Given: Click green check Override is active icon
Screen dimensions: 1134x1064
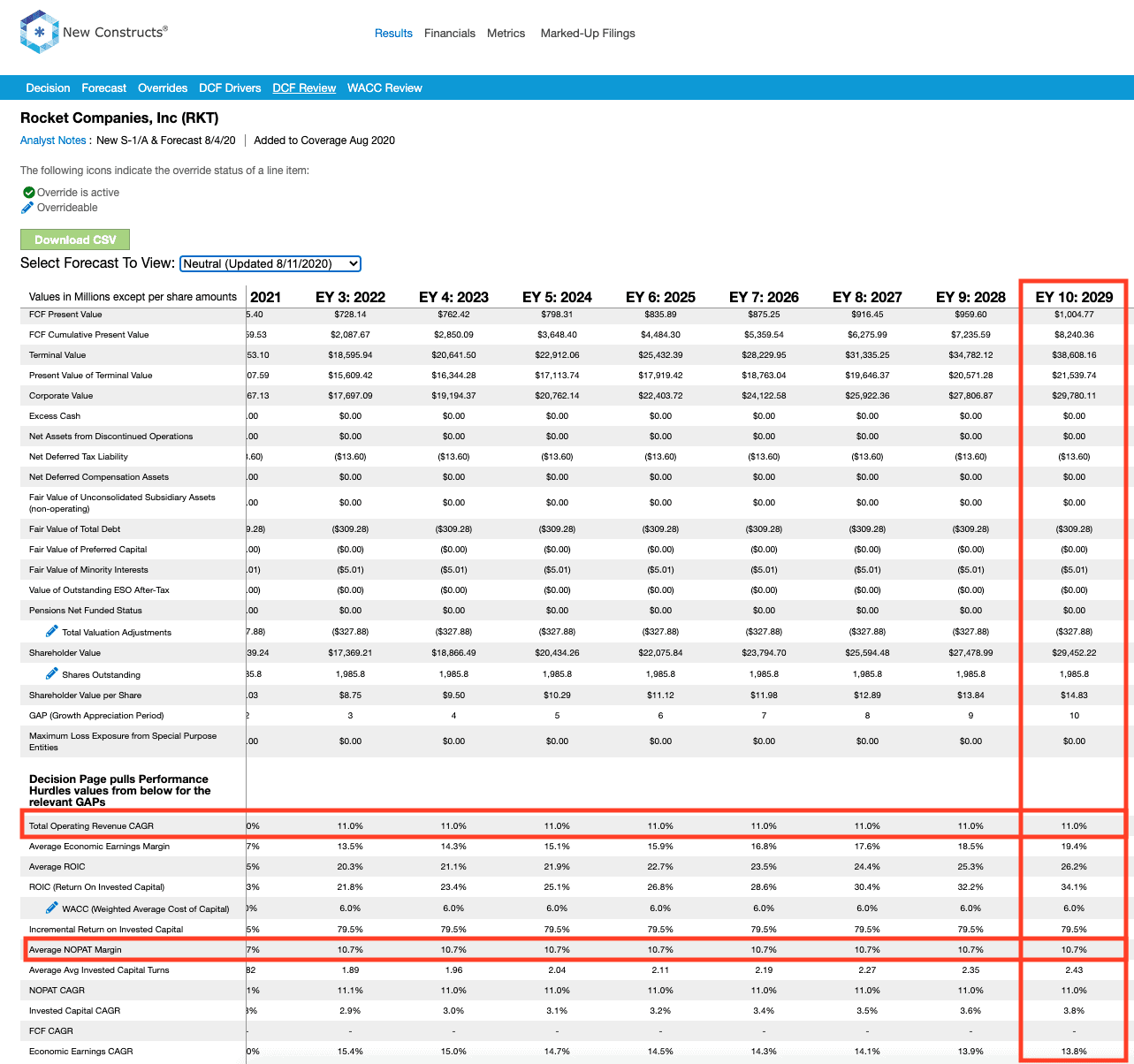Looking at the screenshot, I should pyautogui.click(x=29, y=192).
